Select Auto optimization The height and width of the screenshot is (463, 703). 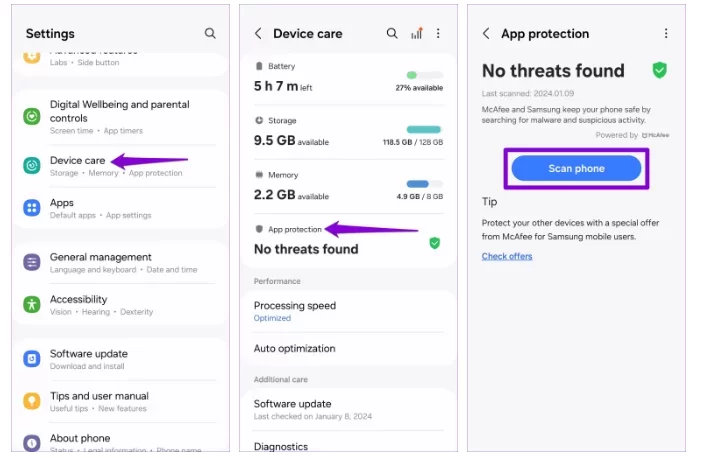click(x=295, y=349)
